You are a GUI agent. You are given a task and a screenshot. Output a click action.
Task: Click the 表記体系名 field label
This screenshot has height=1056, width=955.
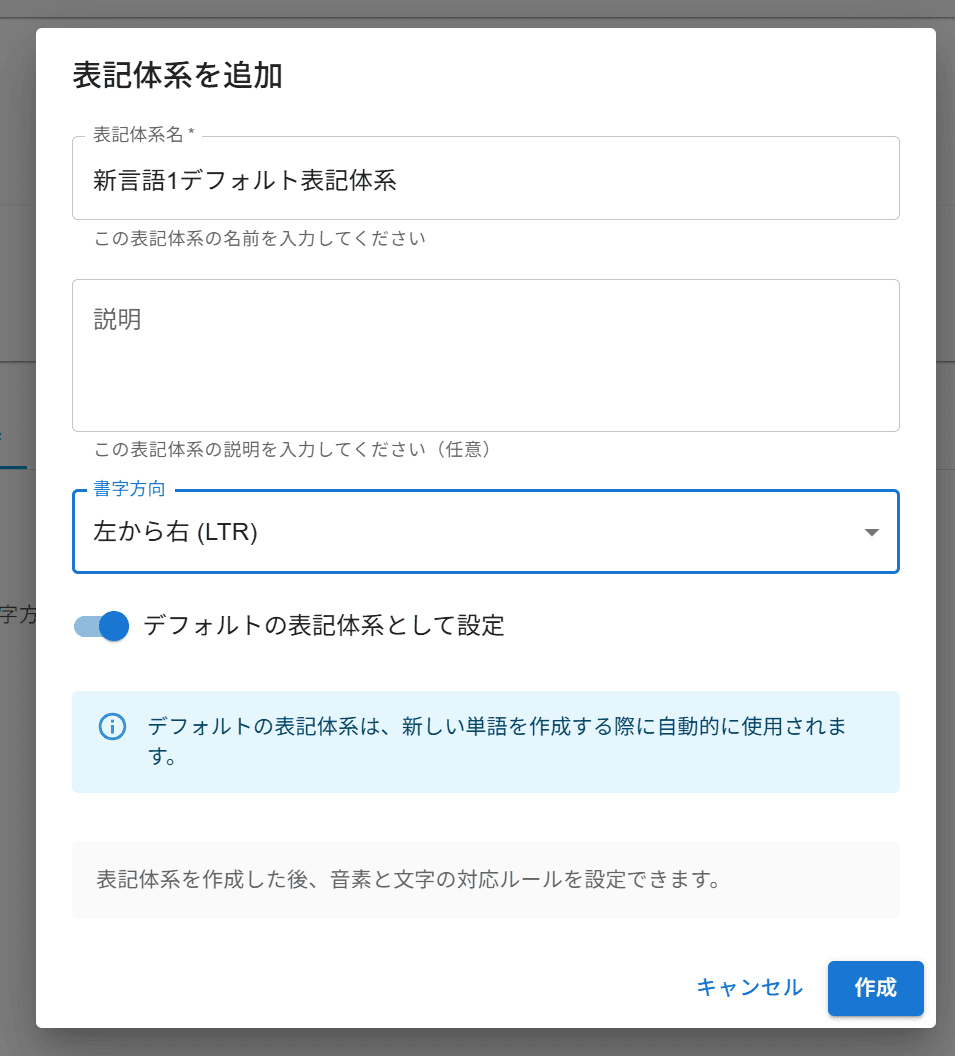click(143, 136)
